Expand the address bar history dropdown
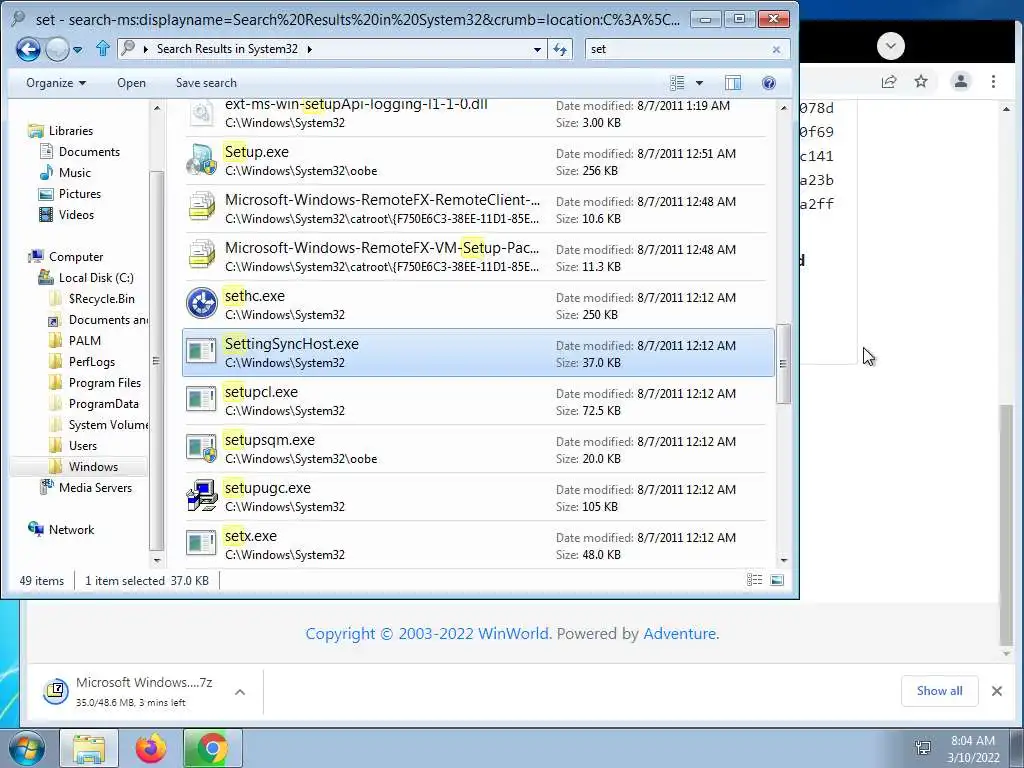Viewport: 1024px width, 768px height. [x=537, y=49]
